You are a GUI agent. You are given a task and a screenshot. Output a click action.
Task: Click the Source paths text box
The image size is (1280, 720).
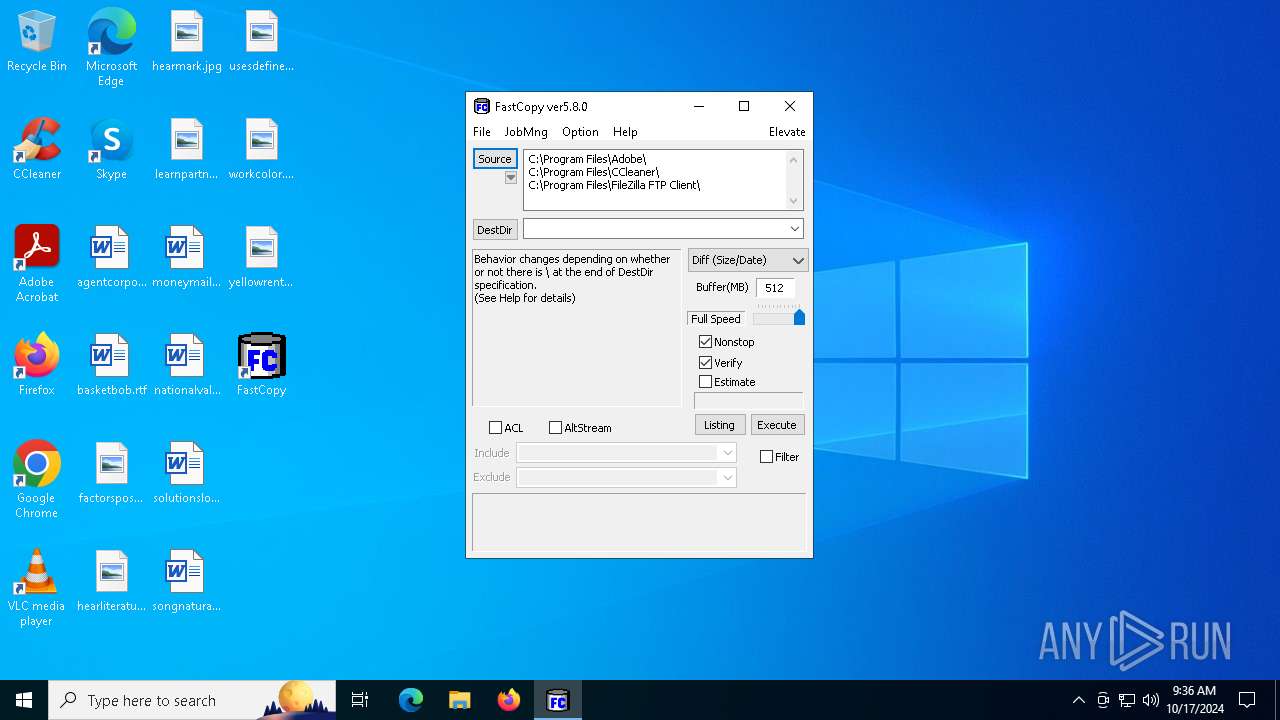coord(663,180)
